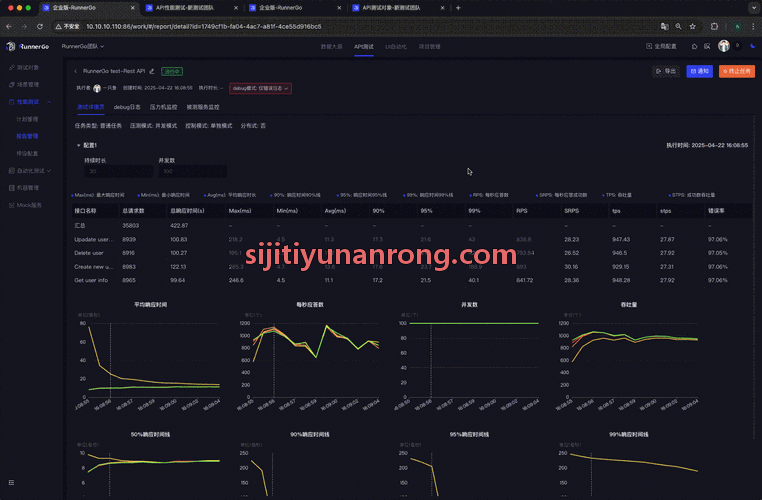Open 项目管理 top navigation
The width and height of the screenshot is (762, 500).
click(x=430, y=47)
